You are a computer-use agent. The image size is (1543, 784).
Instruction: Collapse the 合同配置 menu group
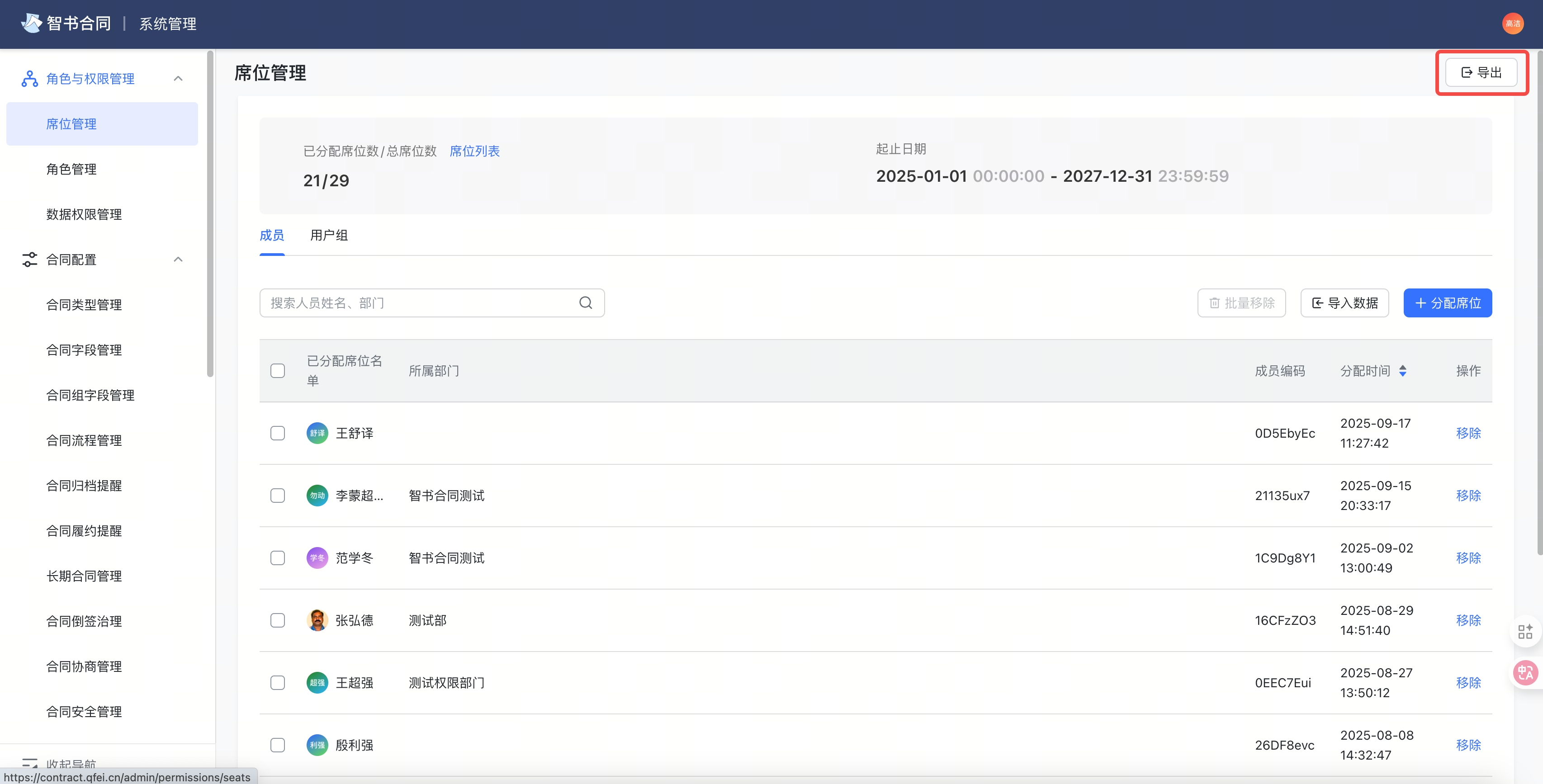click(178, 260)
